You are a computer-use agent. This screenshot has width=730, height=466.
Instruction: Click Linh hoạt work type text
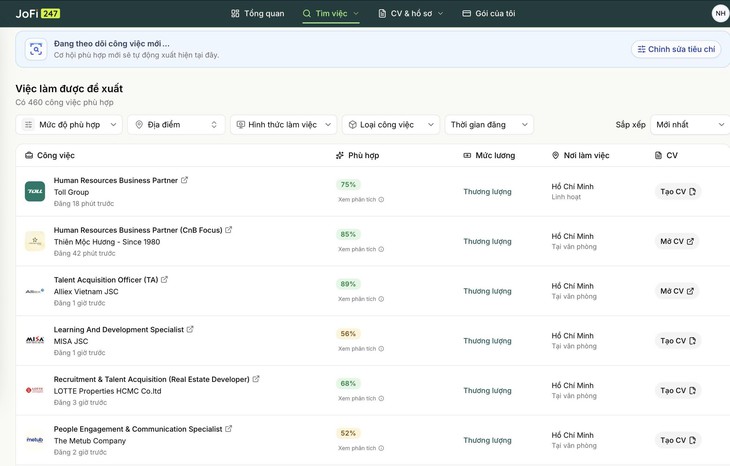(566, 197)
